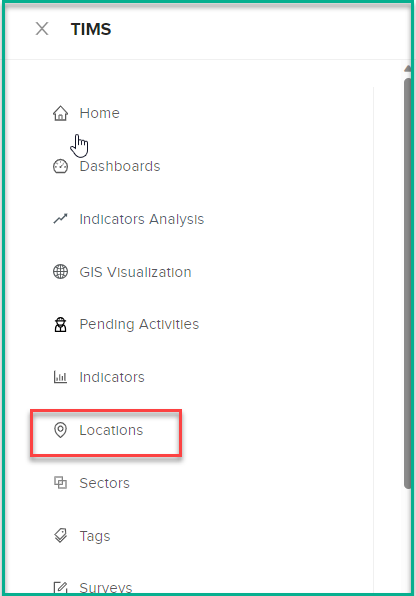Click the Sectors overlapping squares icon

coord(60,483)
